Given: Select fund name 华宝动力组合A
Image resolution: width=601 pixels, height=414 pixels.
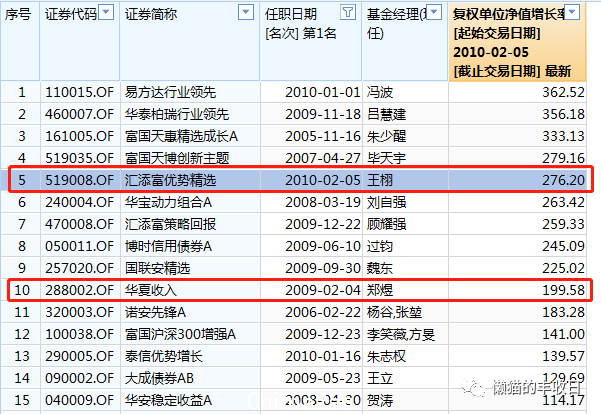Looking at the screenshot, I should pos(168,202).
